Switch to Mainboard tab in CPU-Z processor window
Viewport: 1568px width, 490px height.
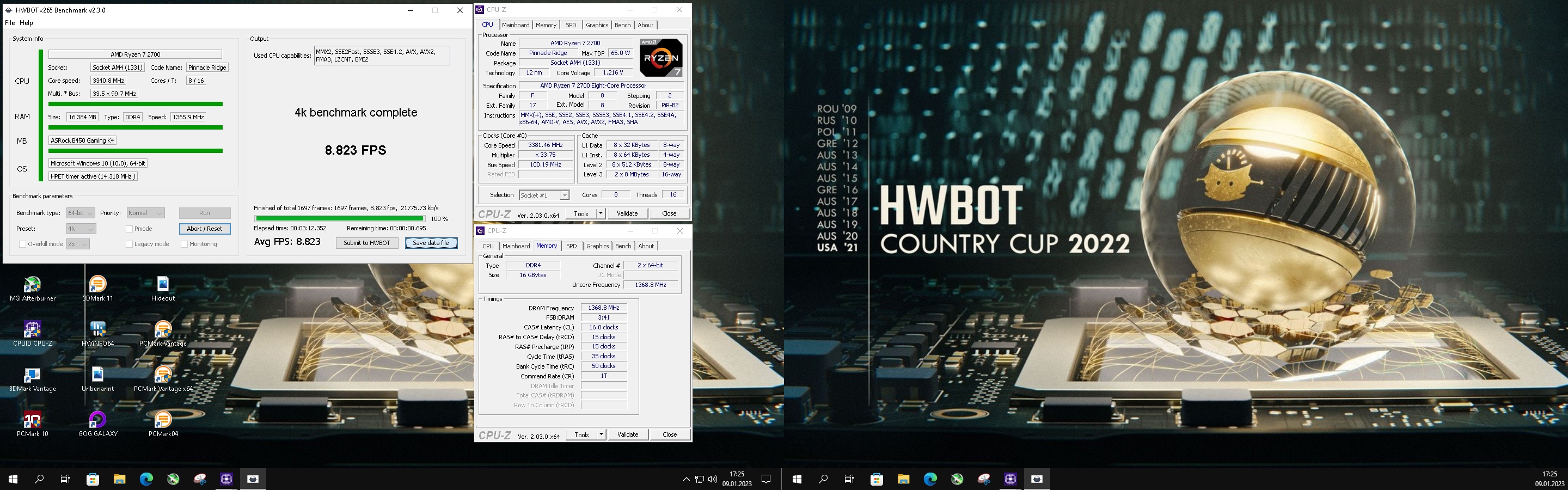tap(516, 25)
